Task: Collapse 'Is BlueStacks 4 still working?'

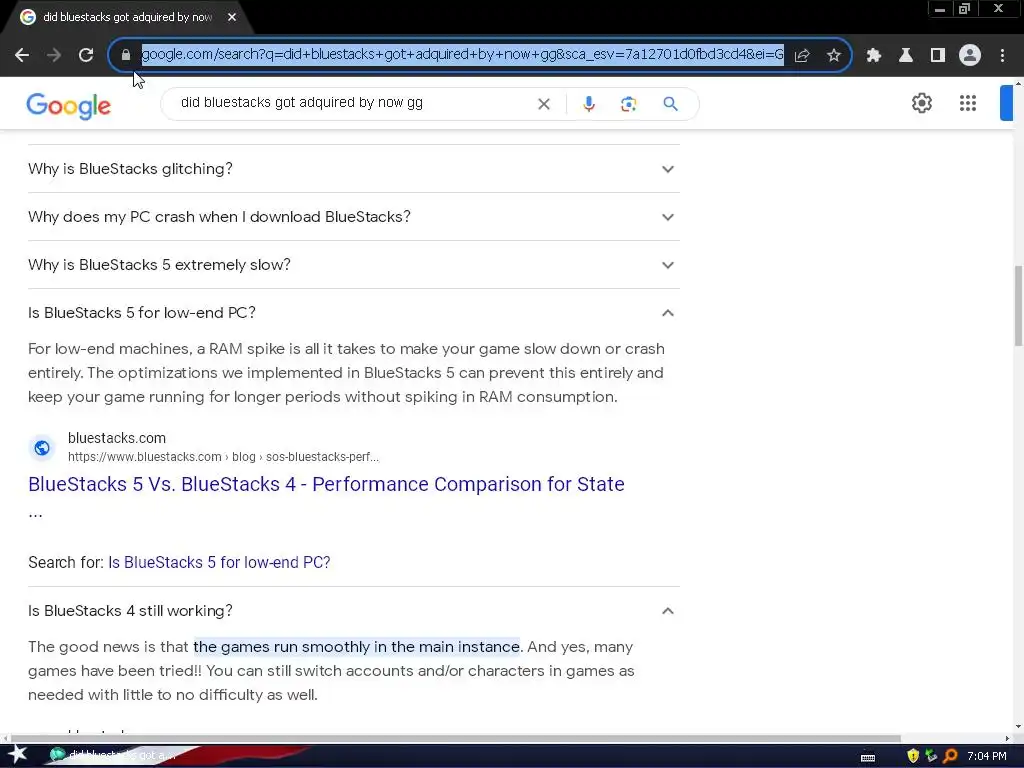Action: tap(353, 611)
